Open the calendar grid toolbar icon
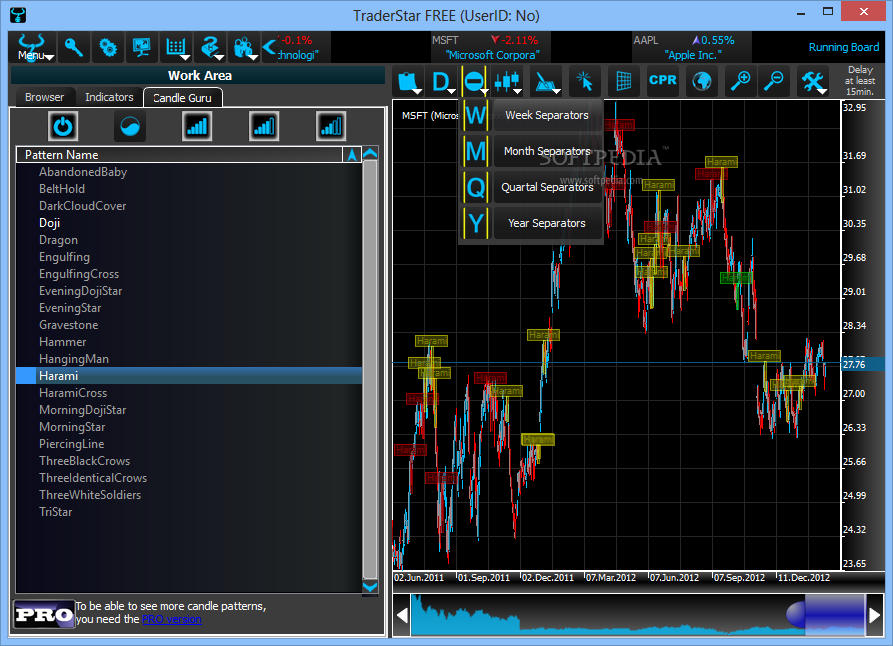 [x=175, y=47]
